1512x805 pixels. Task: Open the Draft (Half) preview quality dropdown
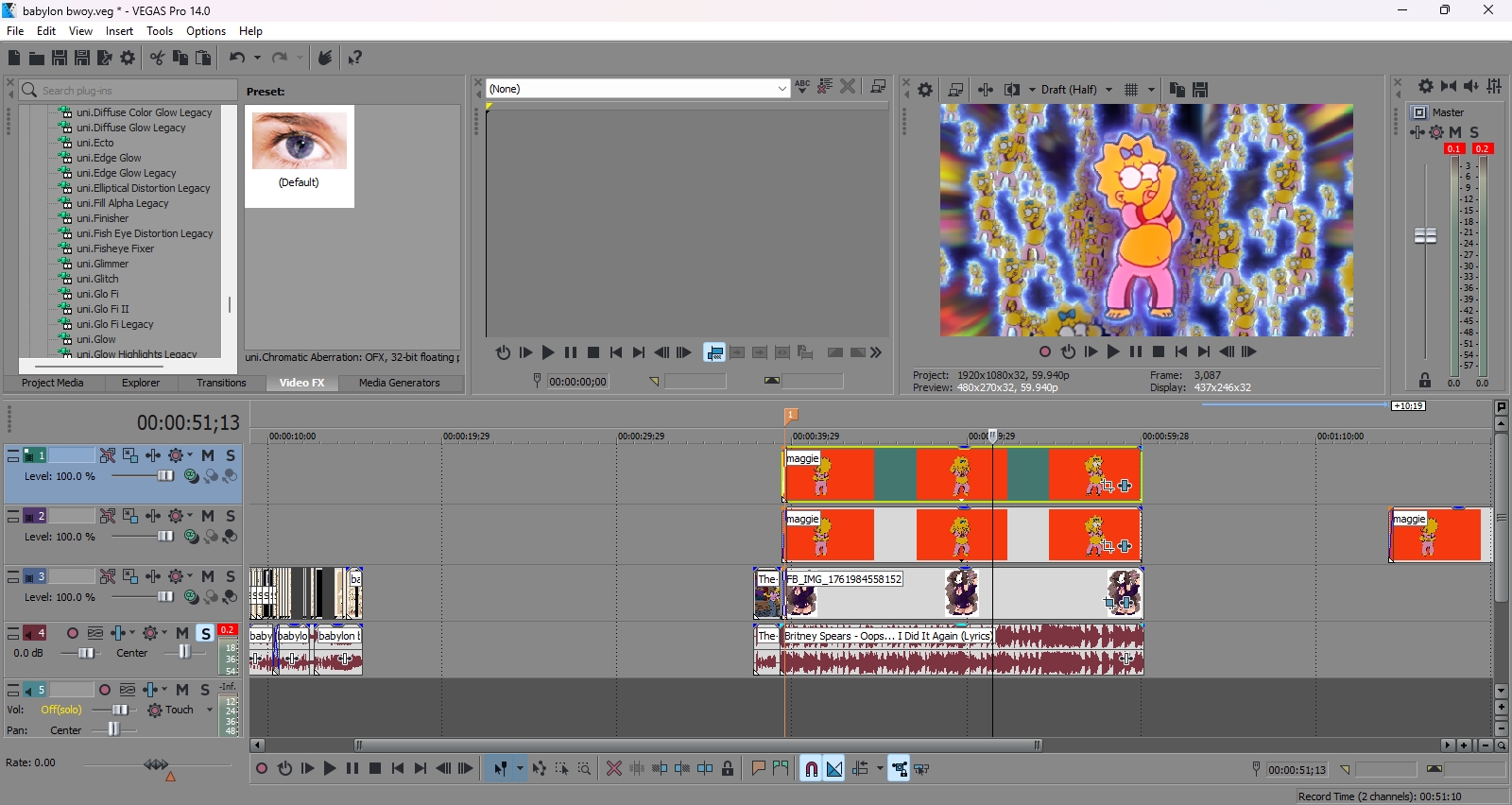pos(1108,90)
